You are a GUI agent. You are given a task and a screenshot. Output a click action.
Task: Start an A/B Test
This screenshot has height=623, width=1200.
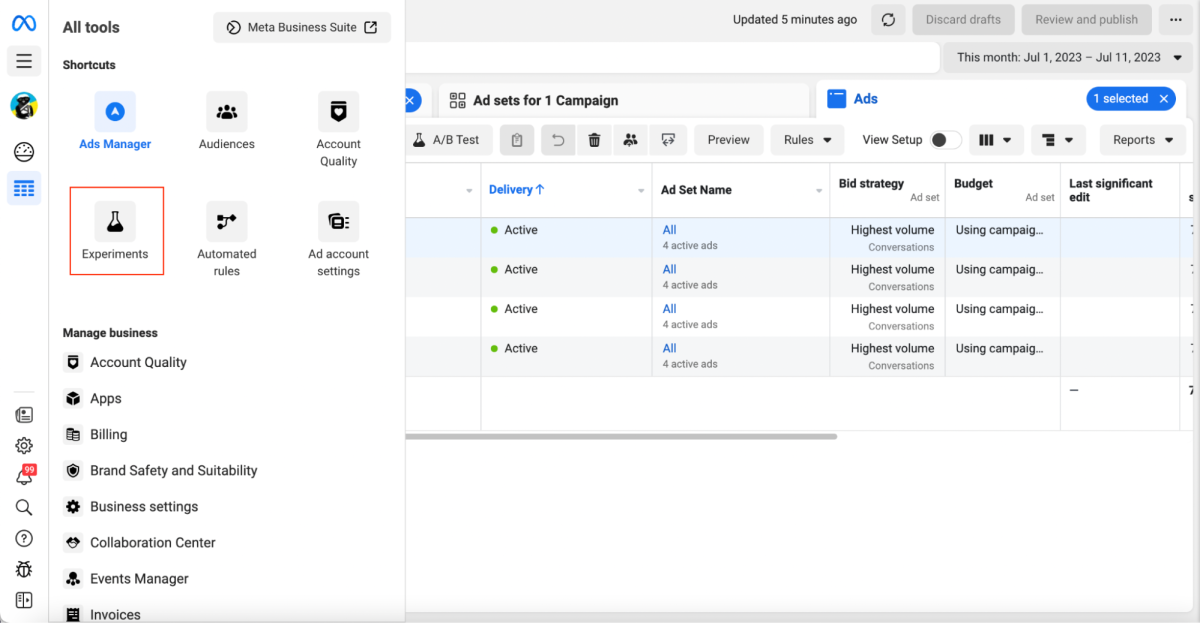pos(446,140)
